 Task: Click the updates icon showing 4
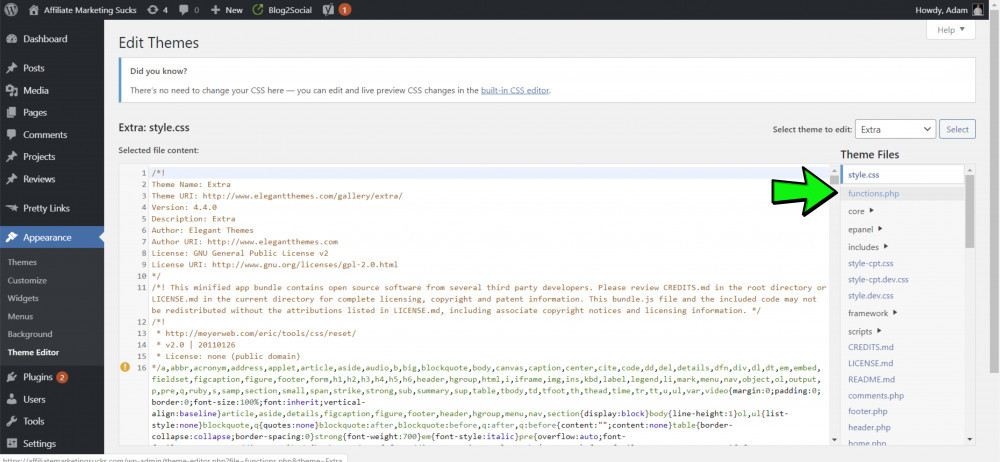click(x=152, y=10)
